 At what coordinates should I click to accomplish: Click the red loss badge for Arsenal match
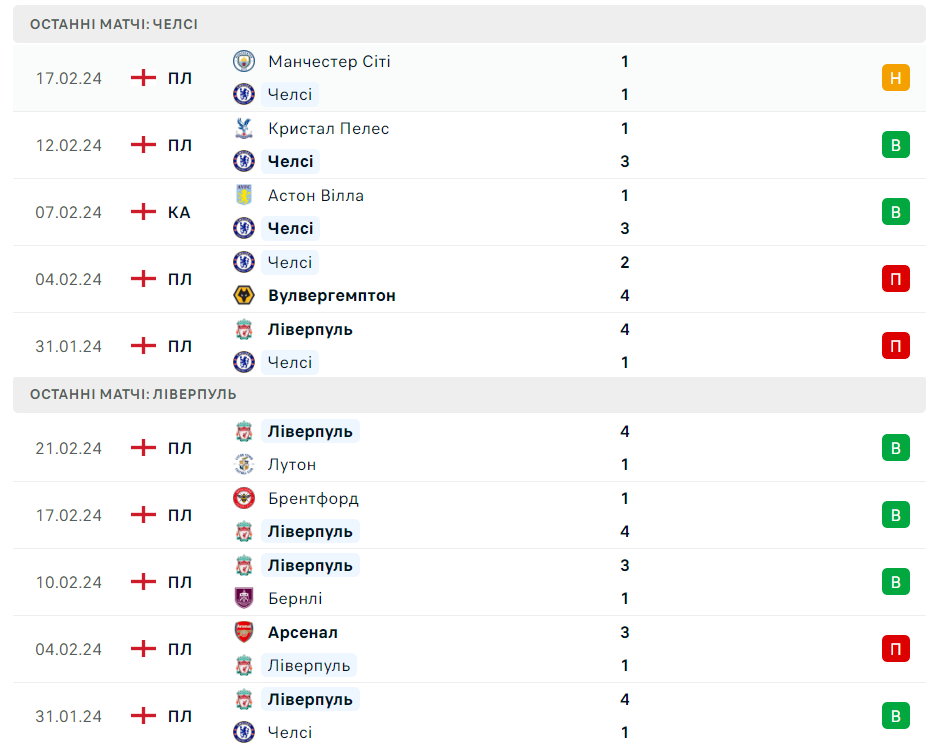(x=895, y=649)
